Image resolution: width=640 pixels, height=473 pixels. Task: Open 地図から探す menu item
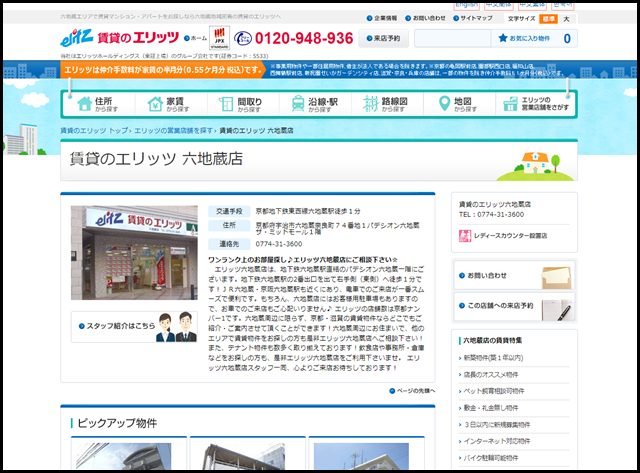[459, 104]
